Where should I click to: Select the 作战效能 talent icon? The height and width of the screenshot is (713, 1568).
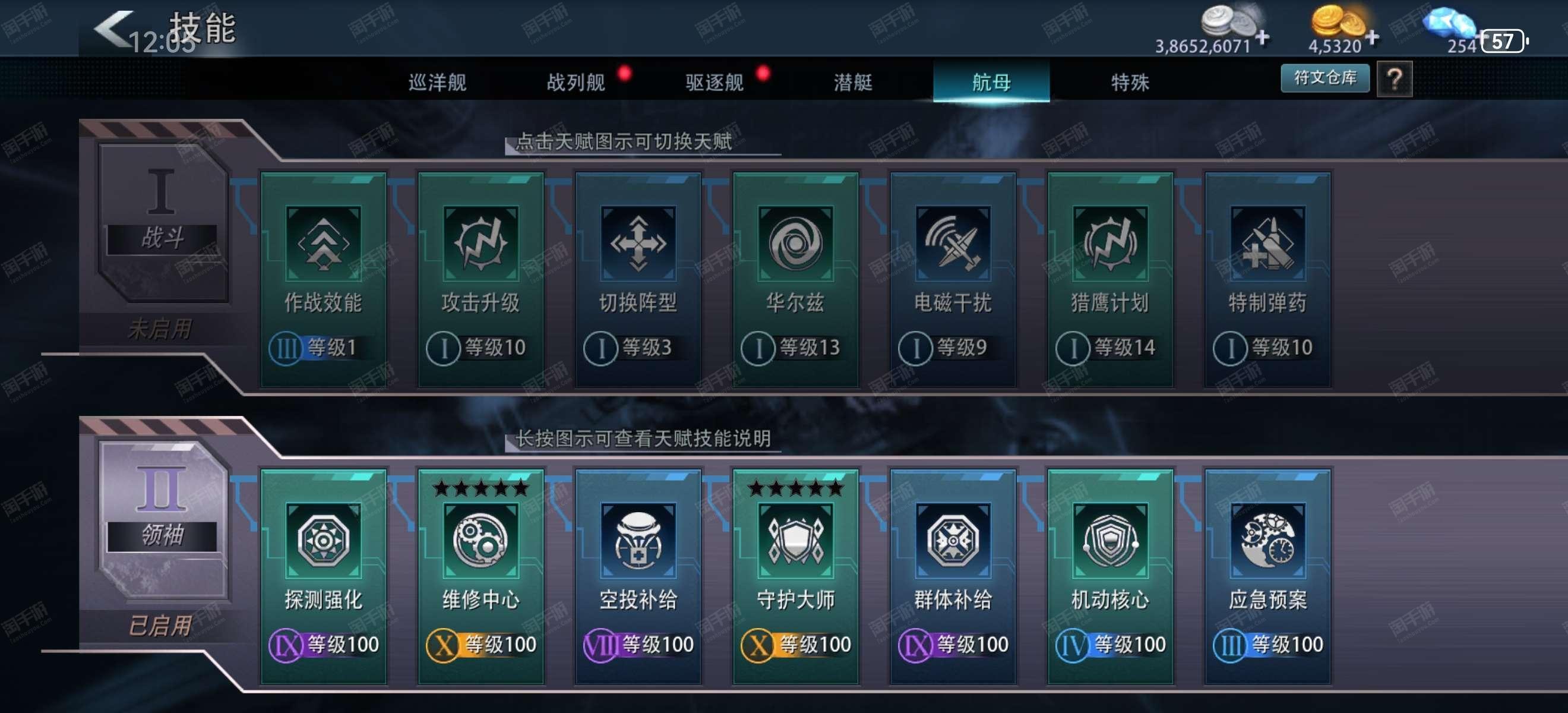pyautogui.click(x=323, y=243)
